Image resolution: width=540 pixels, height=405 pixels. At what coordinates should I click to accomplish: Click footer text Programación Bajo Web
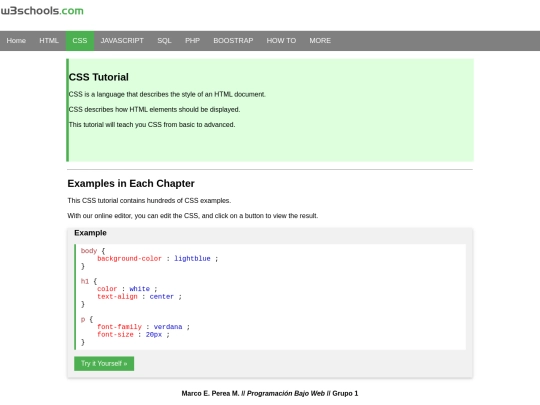tap(286, 393)
